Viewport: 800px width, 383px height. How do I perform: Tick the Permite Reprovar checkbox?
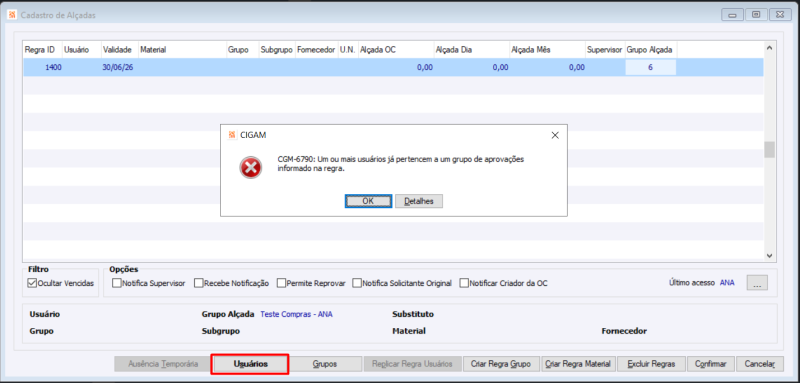click(x=281, y=283)
